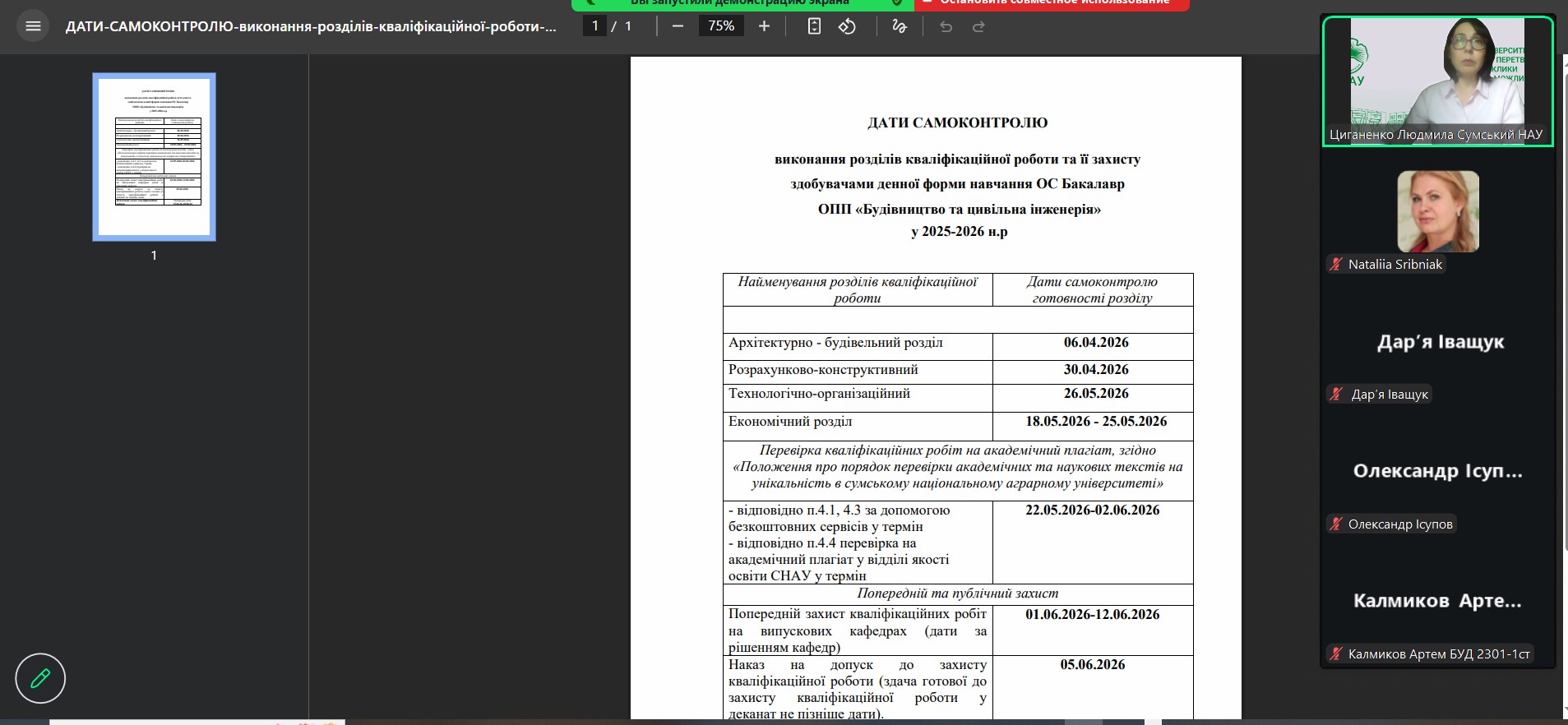Select the muted mic icon beside Nataliia Sribniak
The image size is (1568, 725).
(1336, 264)
